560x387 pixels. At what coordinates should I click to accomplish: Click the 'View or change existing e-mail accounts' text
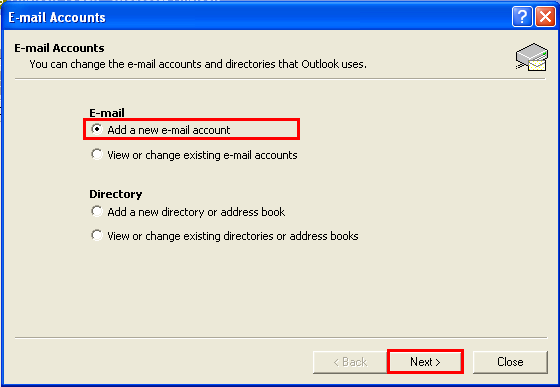pos(202,155)
